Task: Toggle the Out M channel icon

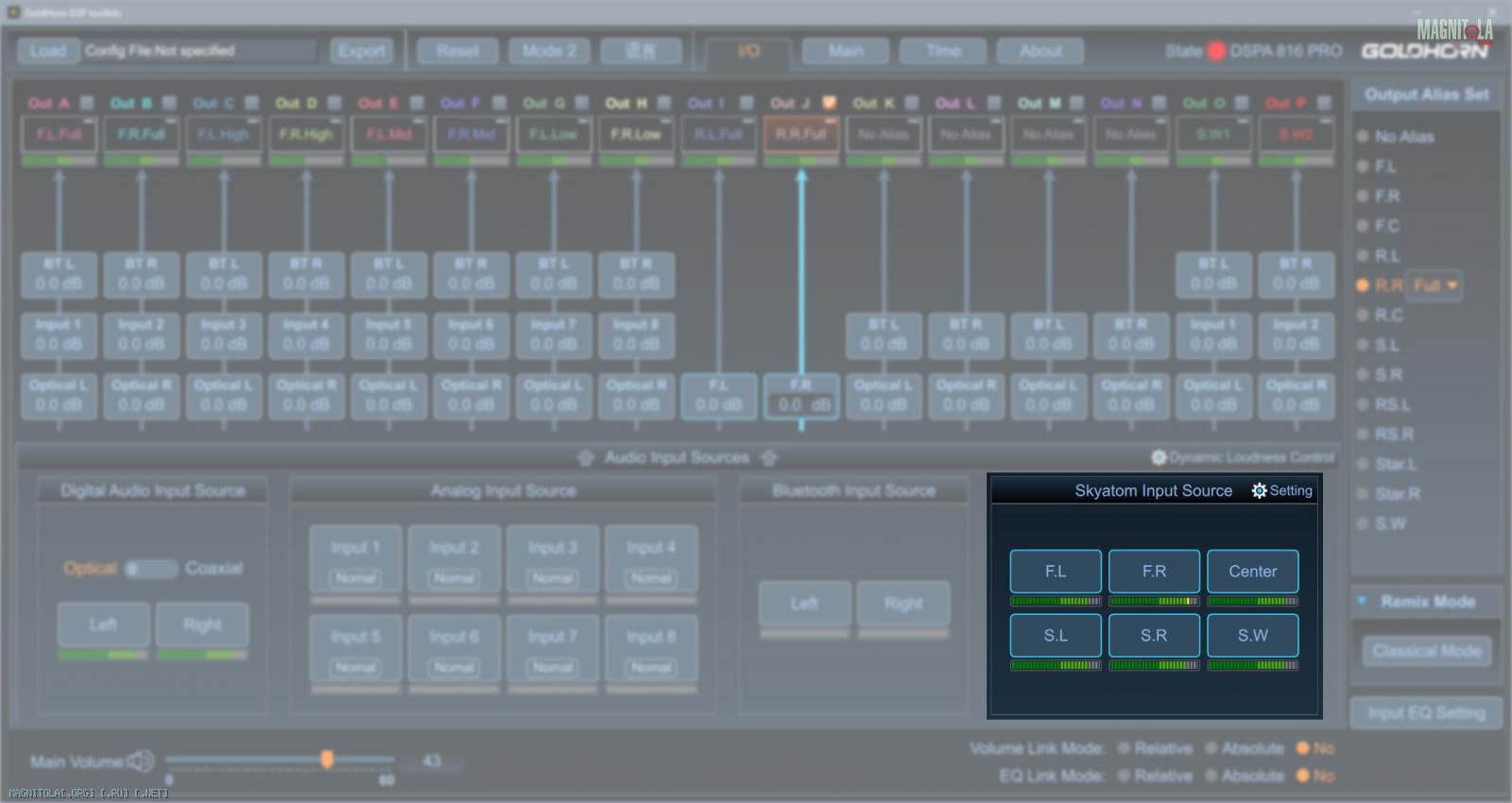Action: [1076, 102]
